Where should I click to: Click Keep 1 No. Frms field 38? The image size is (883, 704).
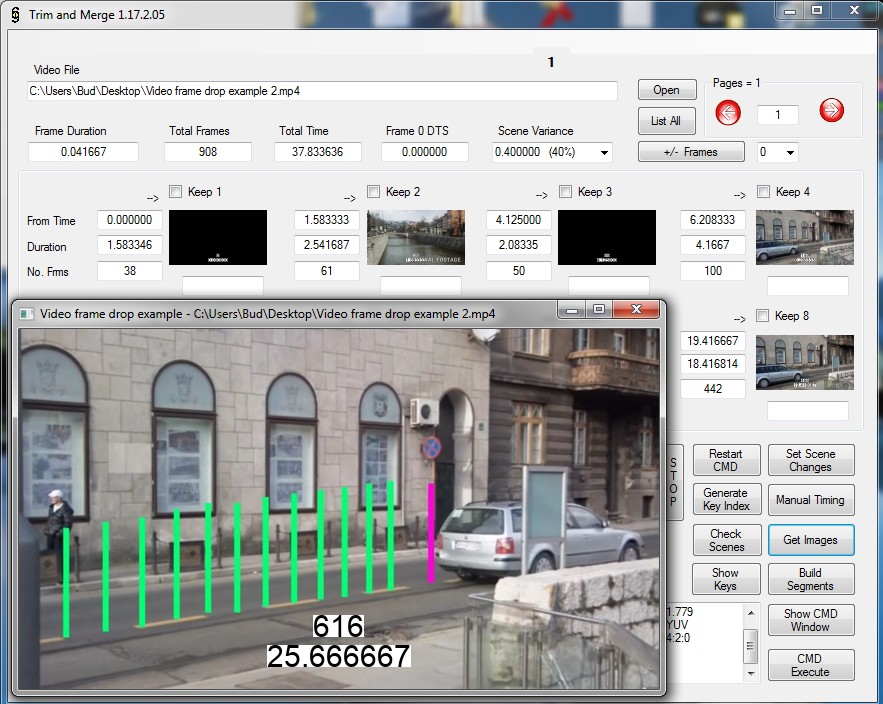(130, 271)
